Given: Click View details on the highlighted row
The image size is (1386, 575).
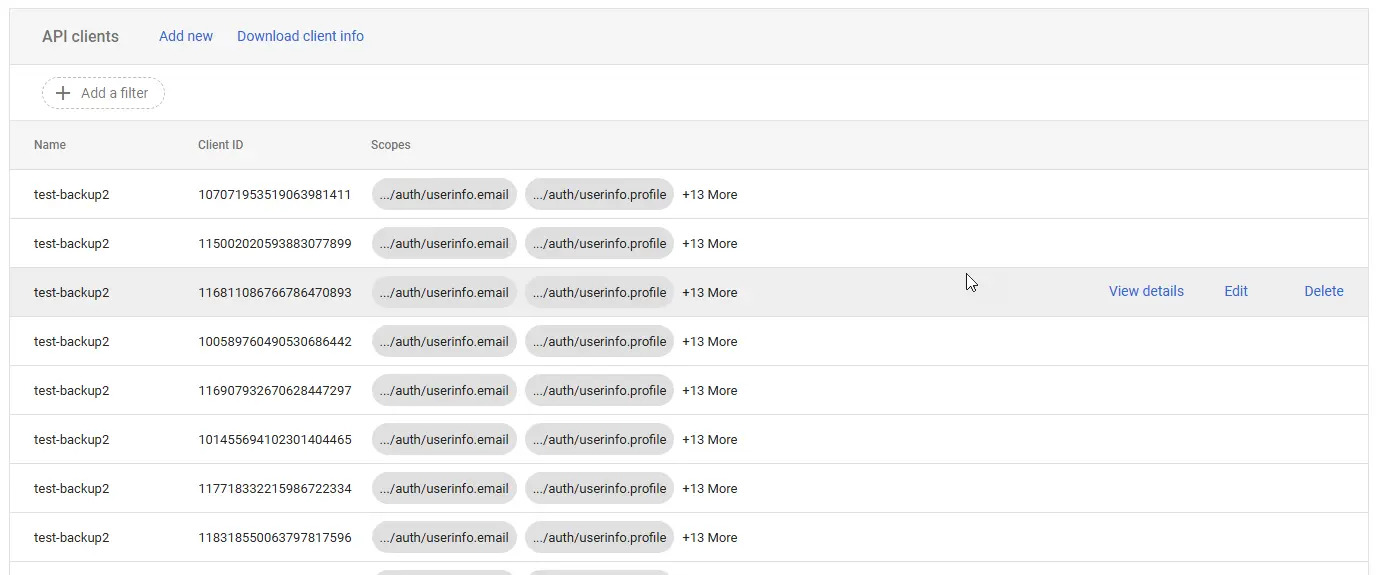Looking at the screenshot, I should pos(1146,291).
